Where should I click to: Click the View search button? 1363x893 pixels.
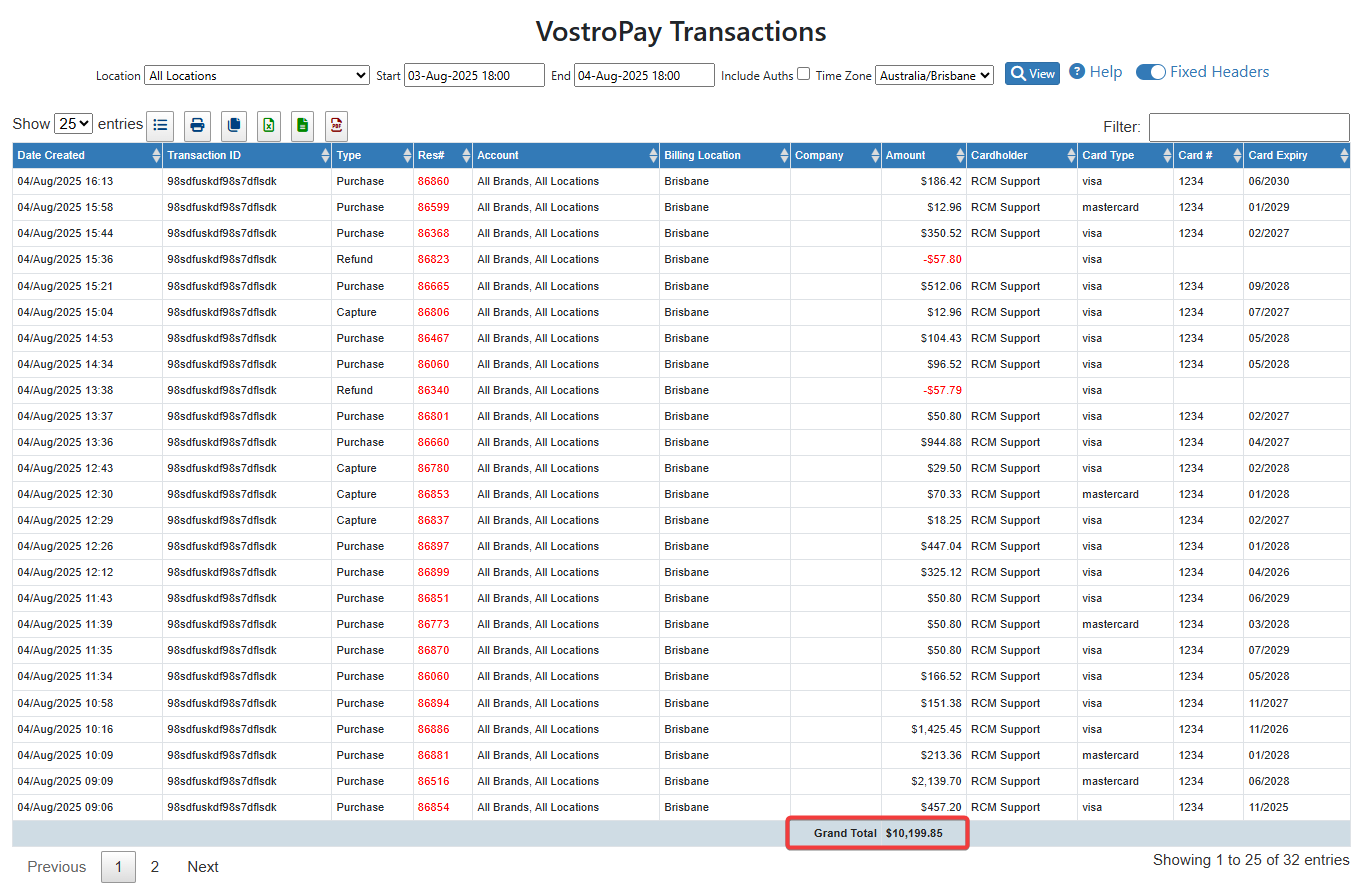coord(1032,73)
